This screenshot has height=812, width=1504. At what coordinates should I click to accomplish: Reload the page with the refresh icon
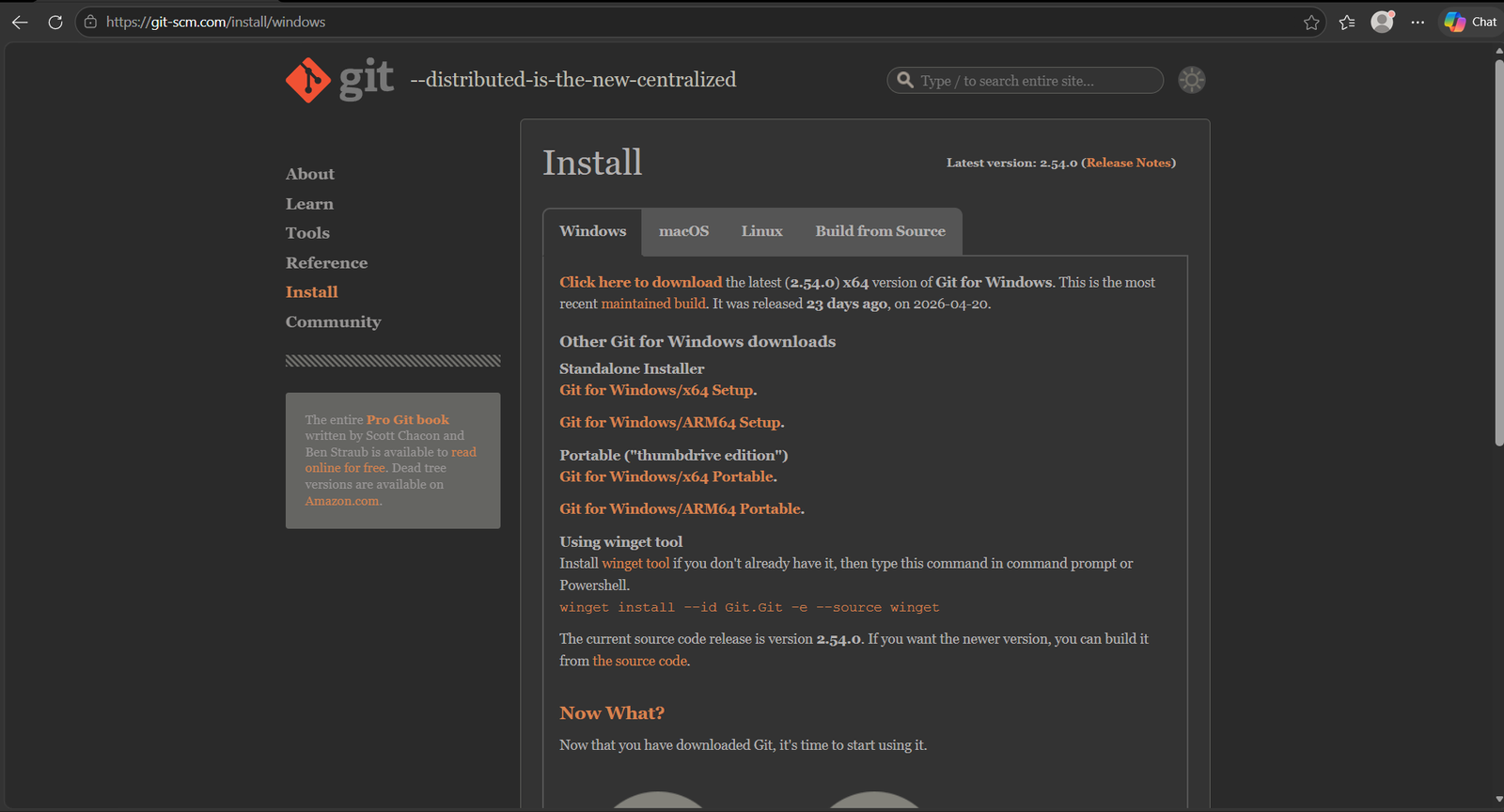pyautogui.click(x=55, y=22)
